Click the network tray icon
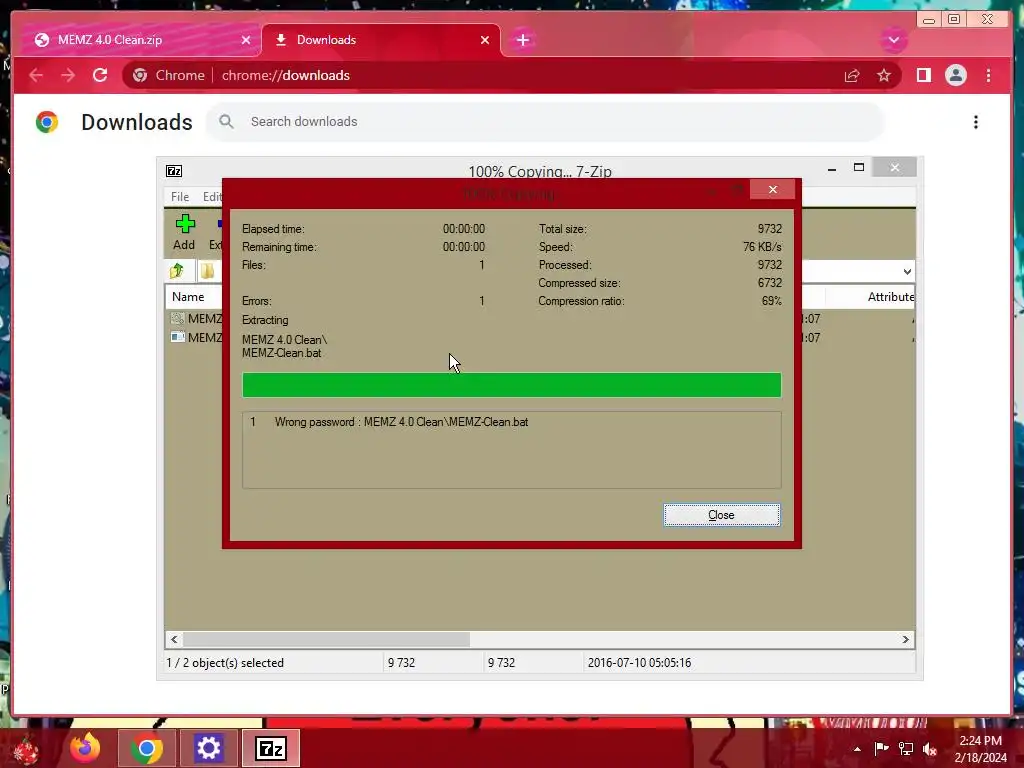1024x768 pixels. (906, 748)
